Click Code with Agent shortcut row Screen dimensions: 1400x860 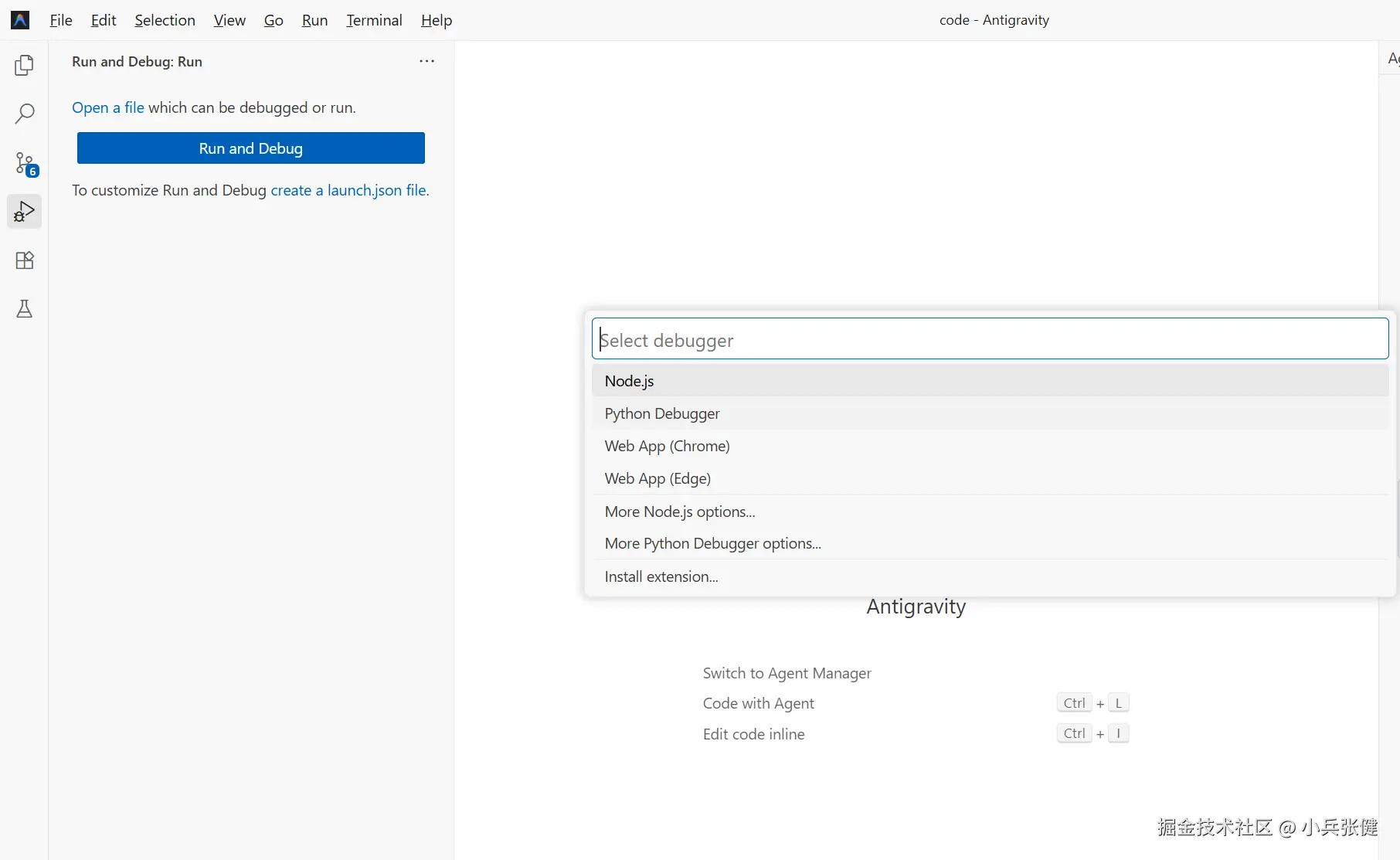tap(916, 703)
